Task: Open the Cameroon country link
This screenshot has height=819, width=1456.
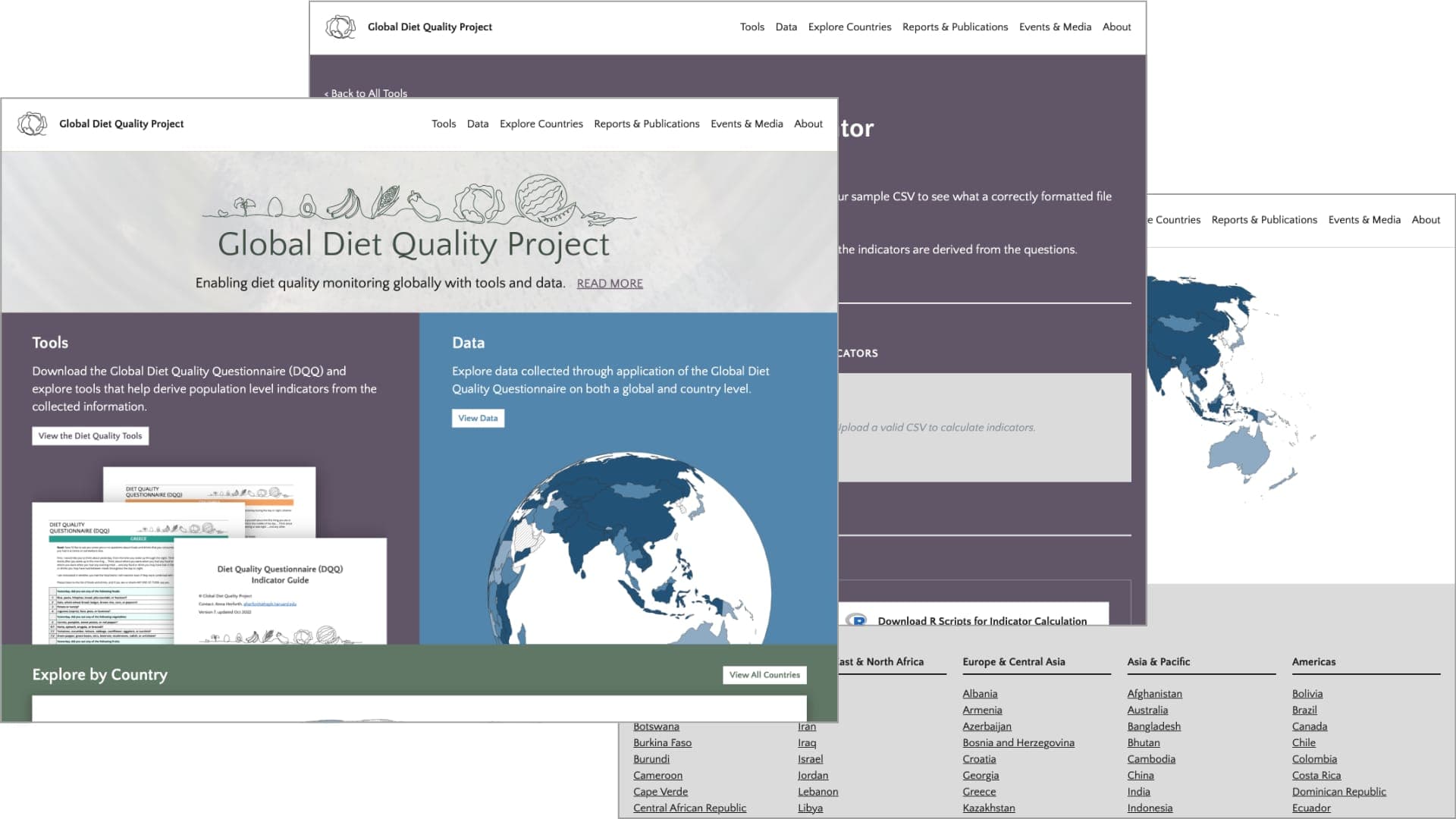Action: point(657,776)
